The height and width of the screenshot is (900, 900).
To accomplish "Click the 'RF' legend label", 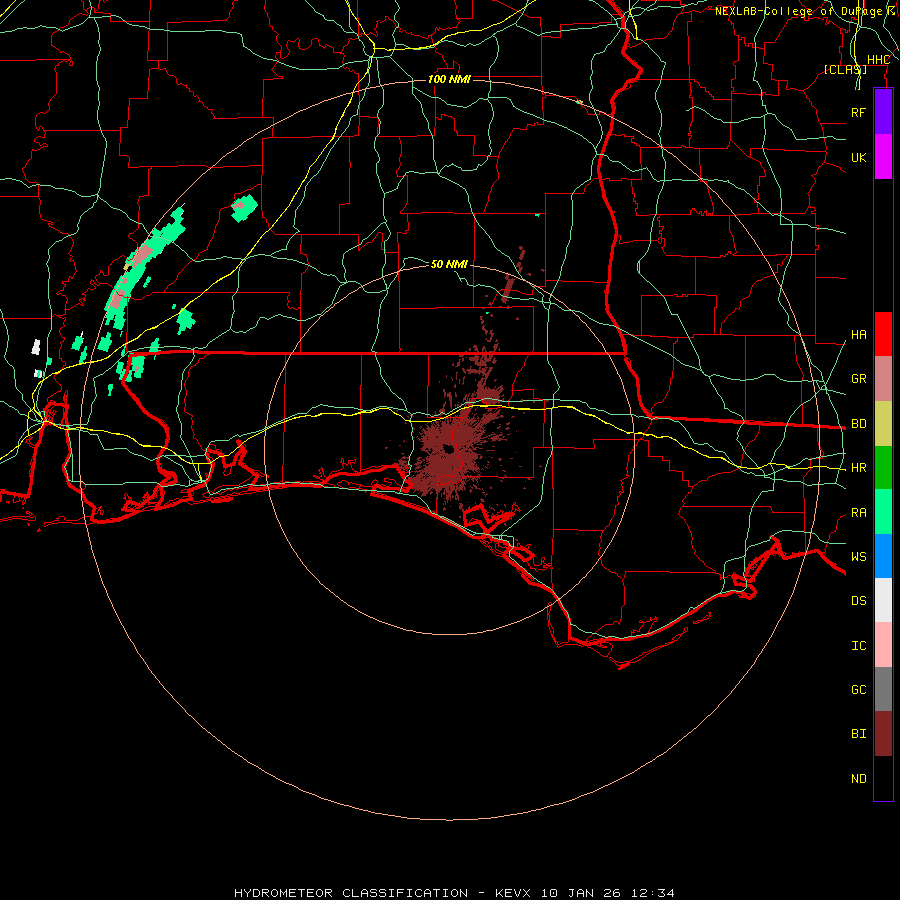I will (858, 112).
